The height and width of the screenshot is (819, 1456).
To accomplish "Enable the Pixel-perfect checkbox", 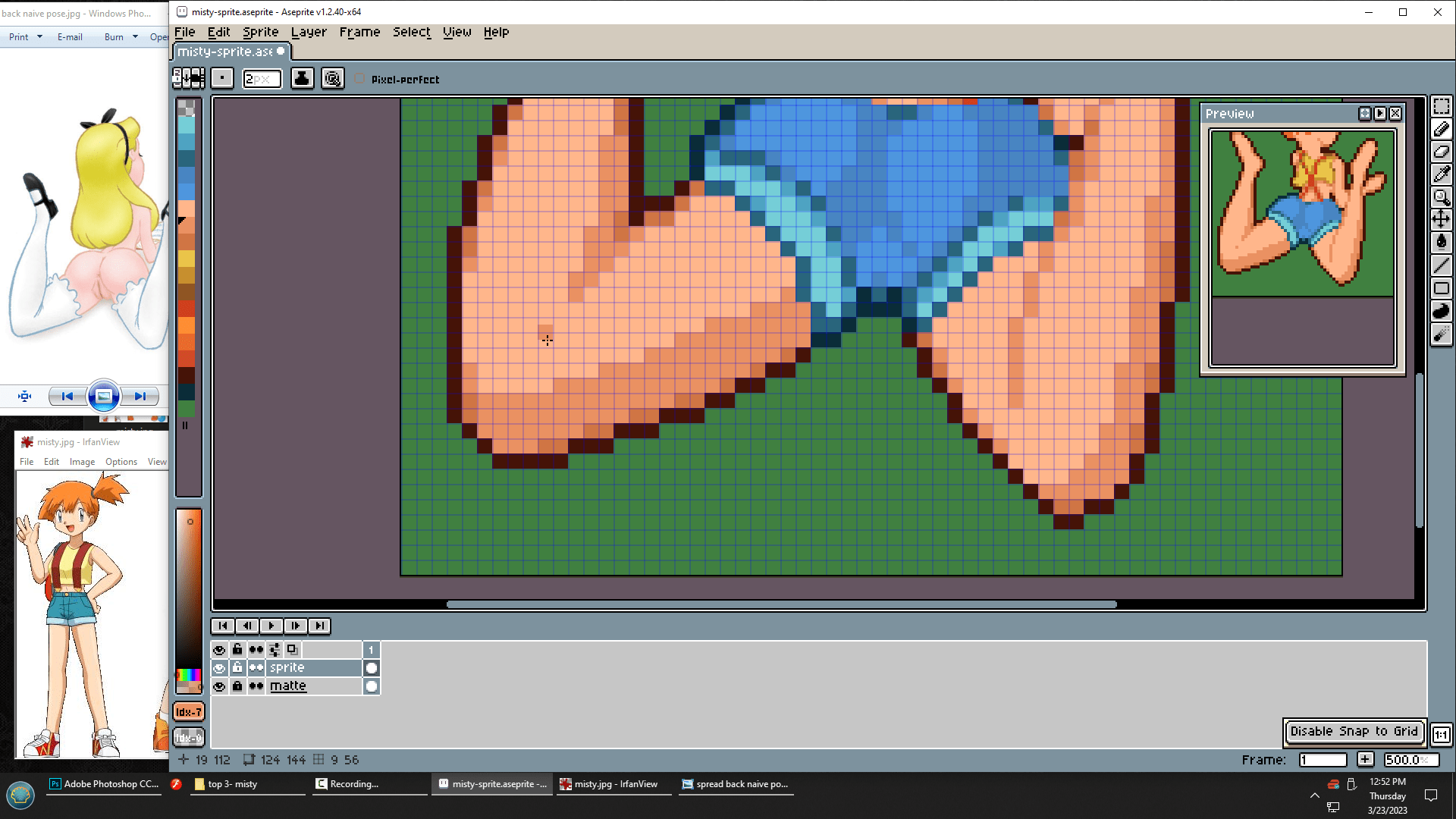I will click(x=360, y=79).
